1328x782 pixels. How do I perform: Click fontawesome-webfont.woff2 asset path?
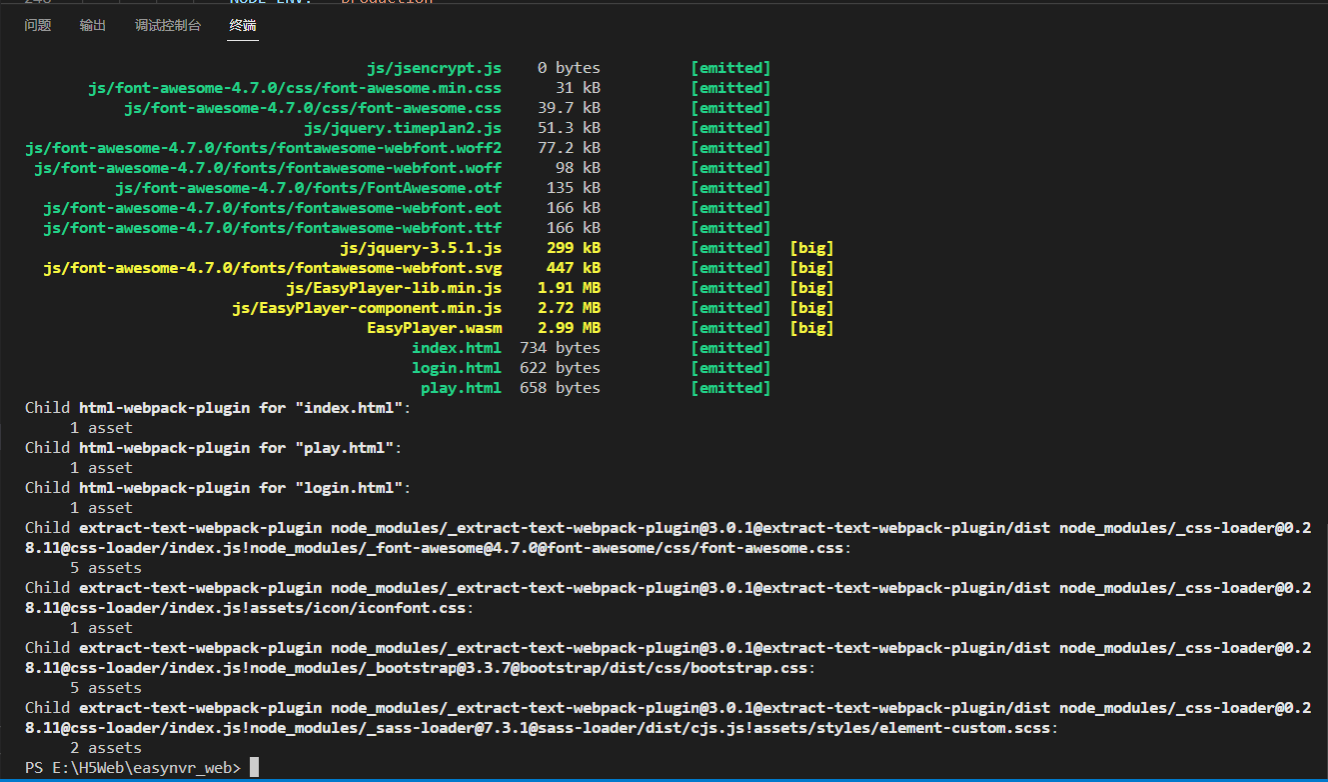pos(264,148)
